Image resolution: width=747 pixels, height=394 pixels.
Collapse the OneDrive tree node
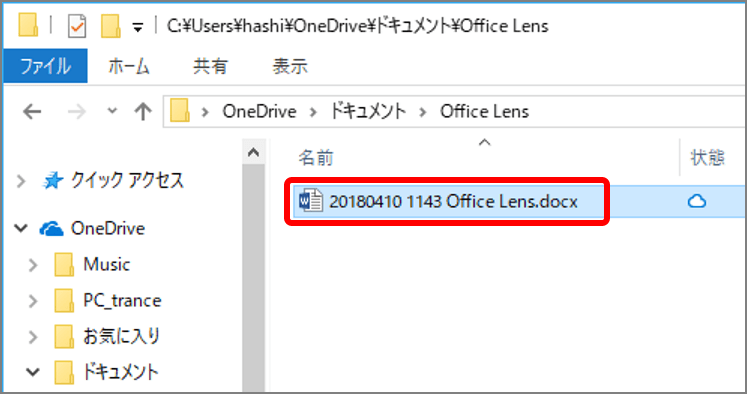(21, 229)
